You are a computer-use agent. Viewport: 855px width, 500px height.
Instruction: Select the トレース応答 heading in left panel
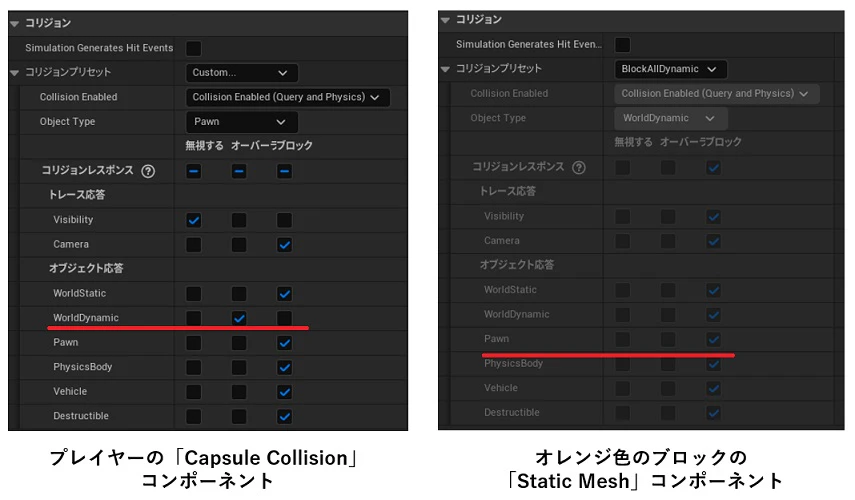coord(77,195)
